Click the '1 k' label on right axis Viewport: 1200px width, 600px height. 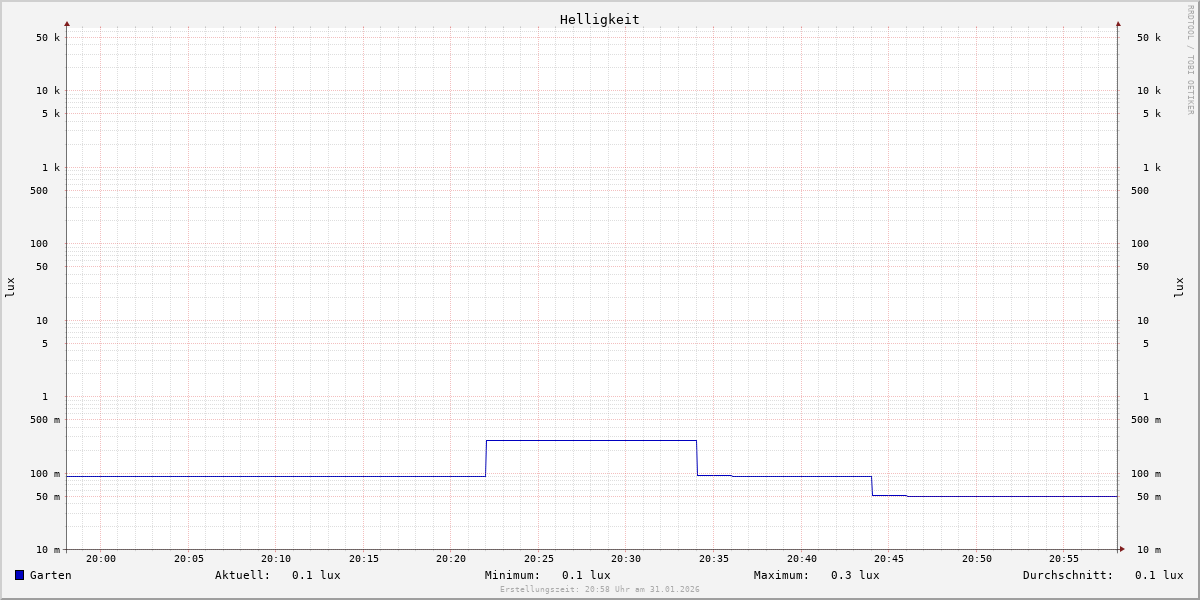1152,168
